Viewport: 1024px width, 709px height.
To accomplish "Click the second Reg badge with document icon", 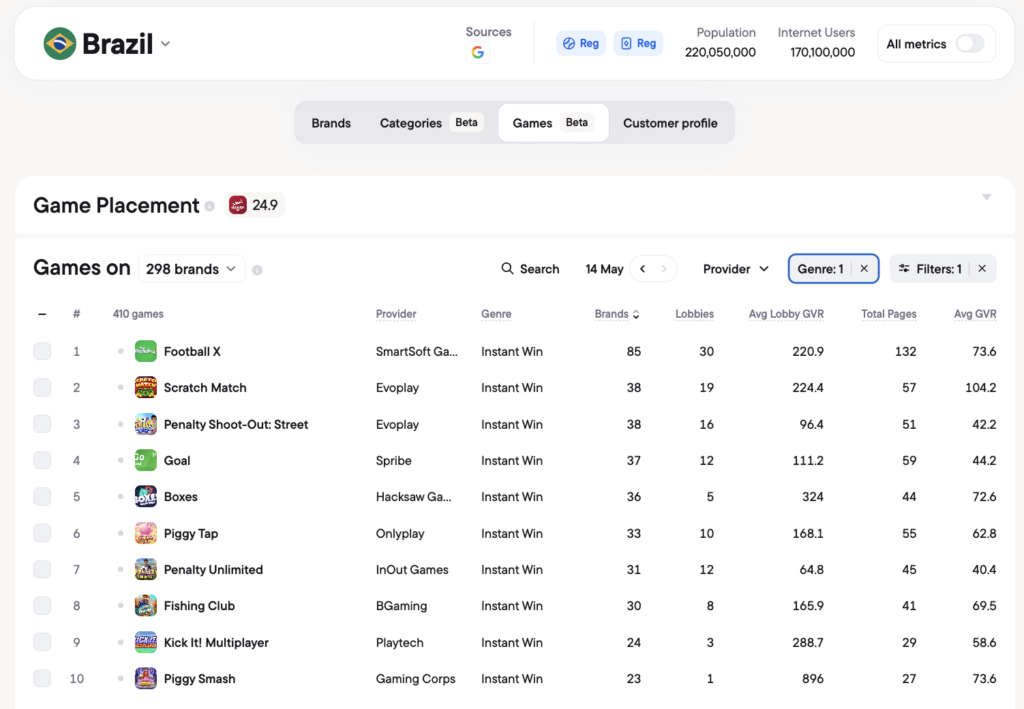I will [637, 43].
